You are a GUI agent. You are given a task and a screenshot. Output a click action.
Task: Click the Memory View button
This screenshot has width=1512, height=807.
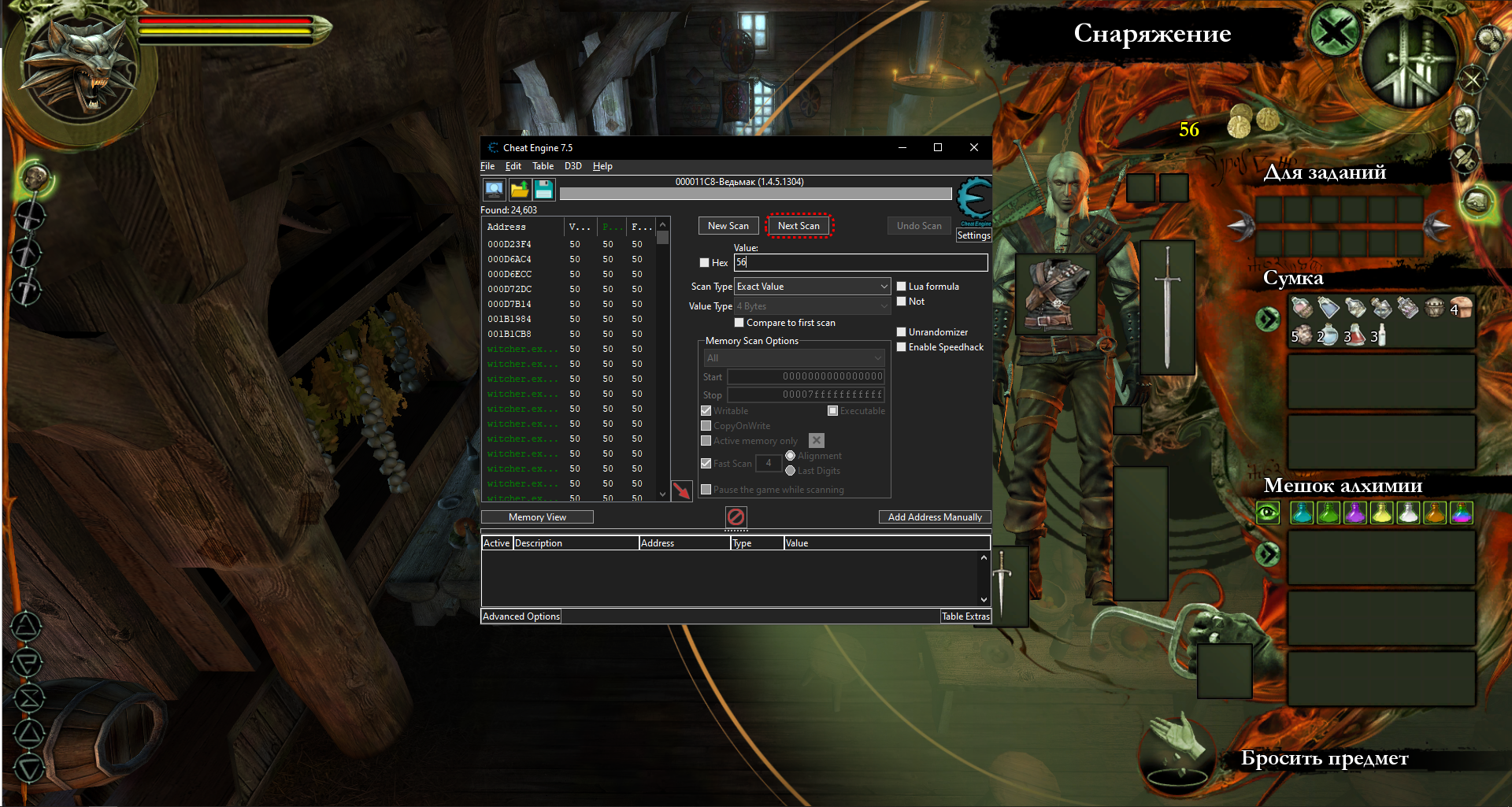(537, 517)
